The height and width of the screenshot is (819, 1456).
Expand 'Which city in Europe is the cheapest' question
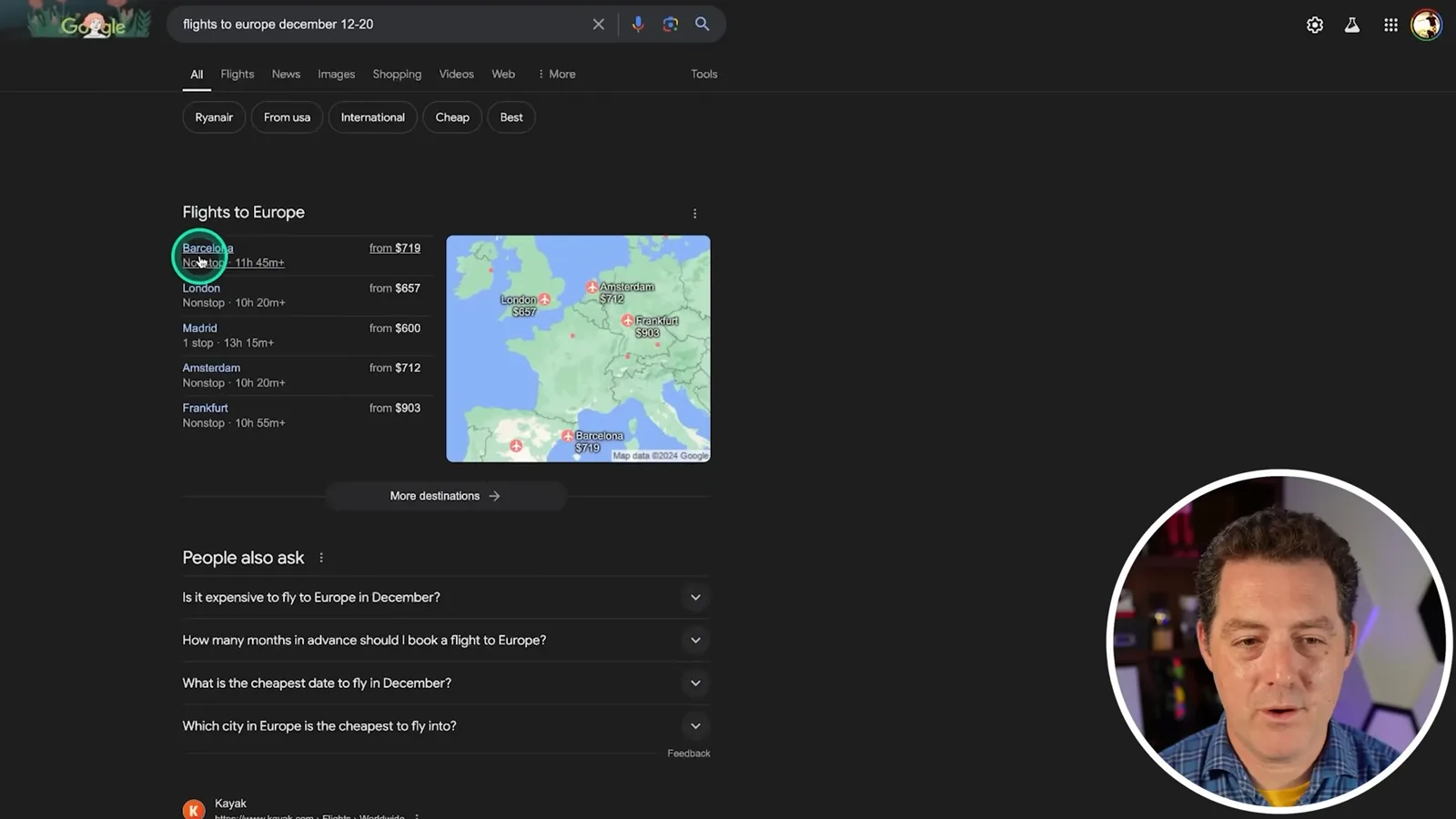click(x=446, y=726)
